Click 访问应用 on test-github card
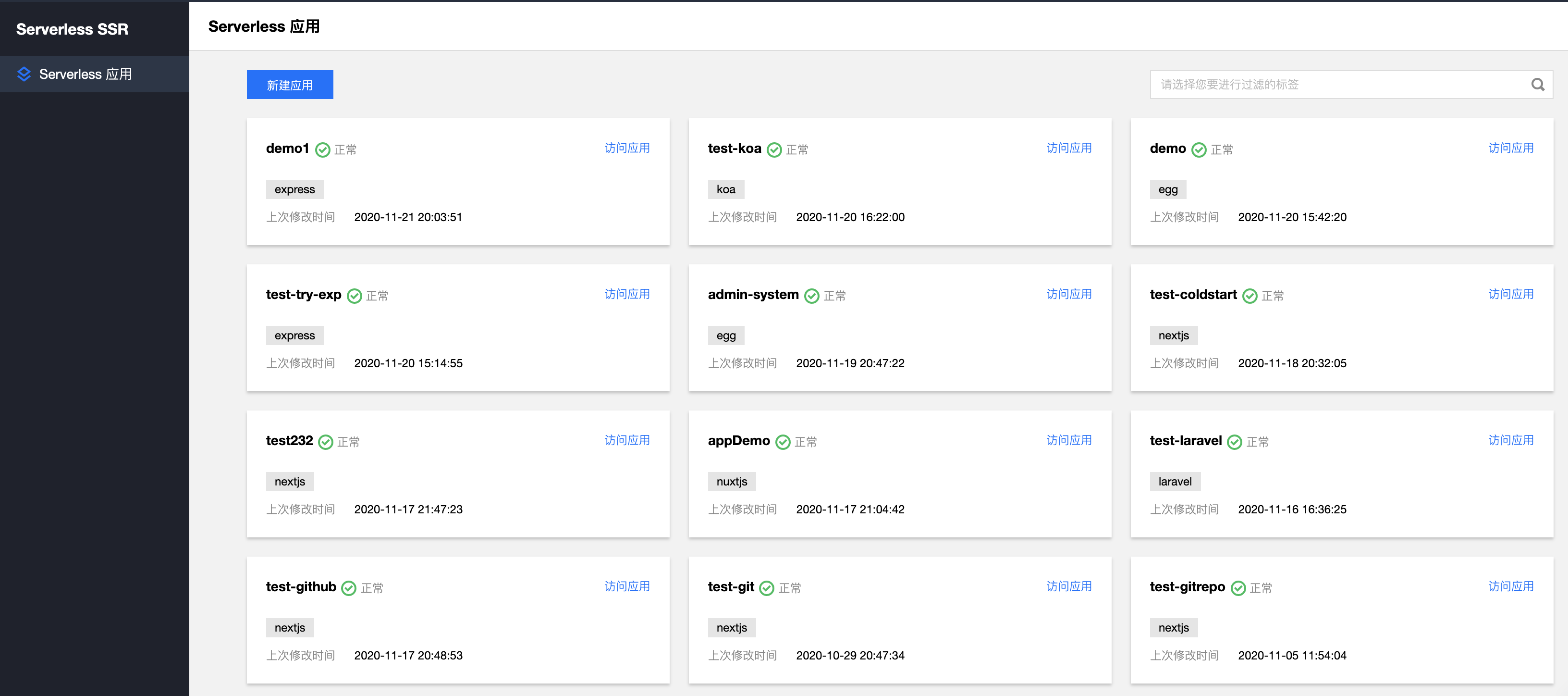 [626, 586]
